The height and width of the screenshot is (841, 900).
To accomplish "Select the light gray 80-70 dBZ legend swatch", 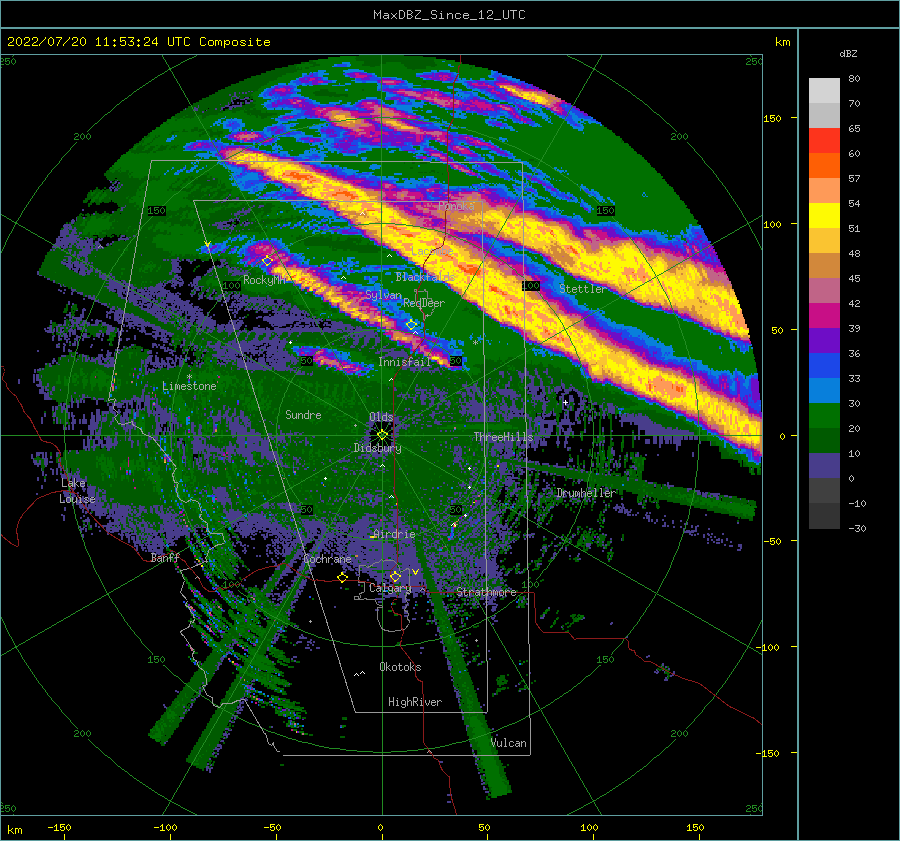I will (x=824, y=91).
